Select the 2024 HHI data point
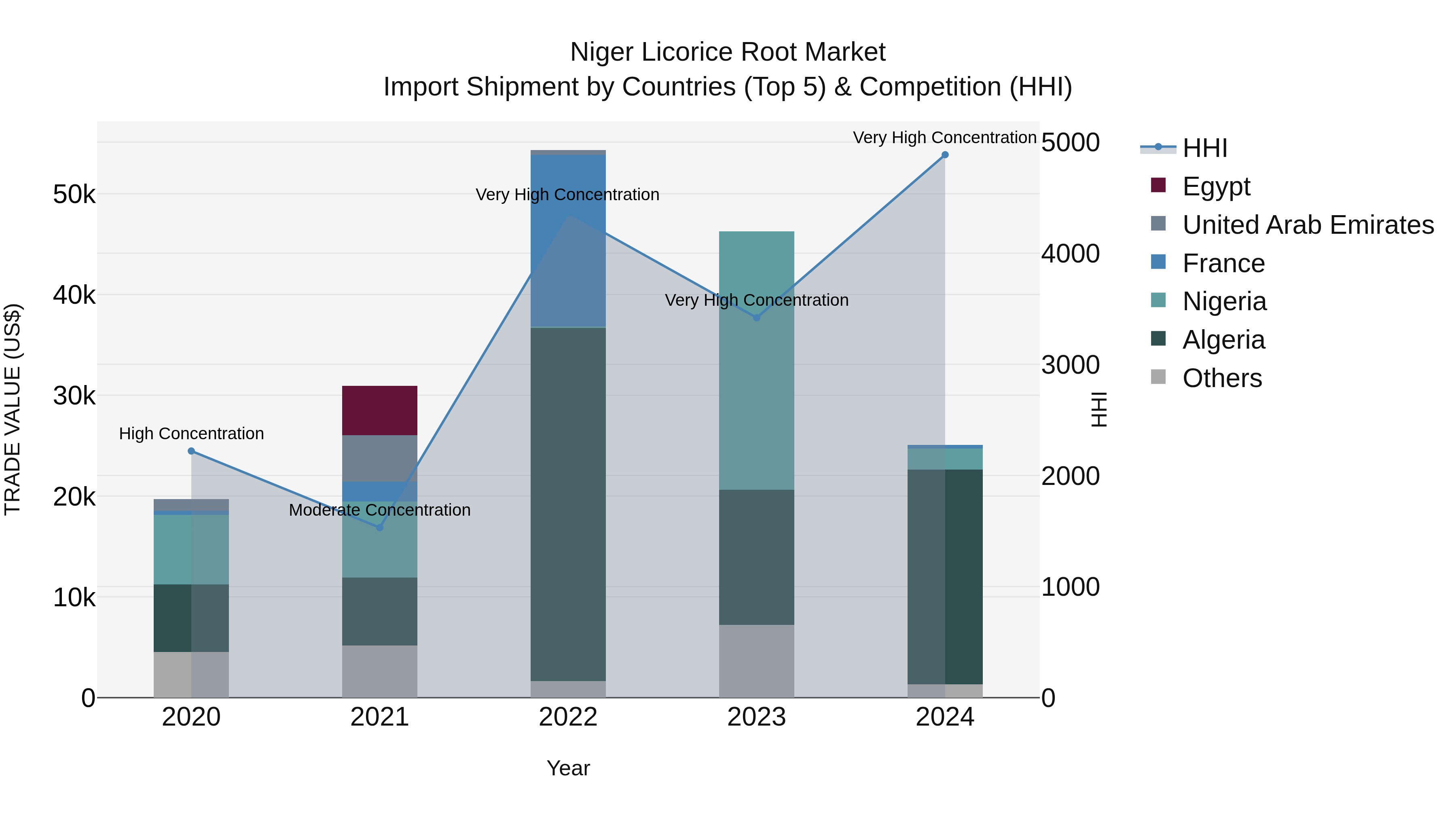Viewport: 1456px width, 819px height. (945, 155)
